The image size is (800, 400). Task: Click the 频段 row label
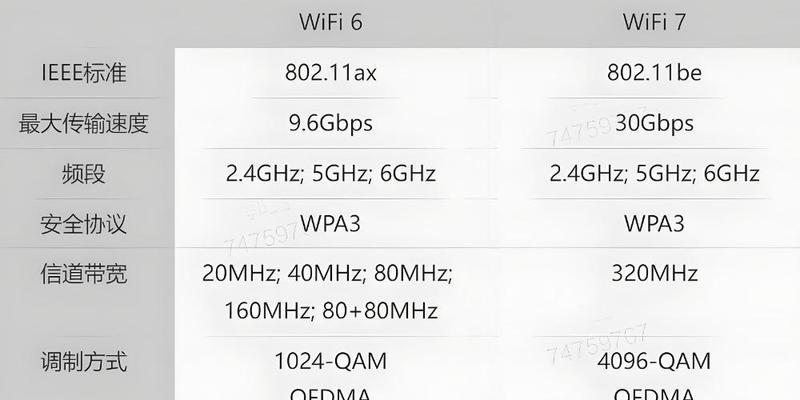[x=84, y=174]
